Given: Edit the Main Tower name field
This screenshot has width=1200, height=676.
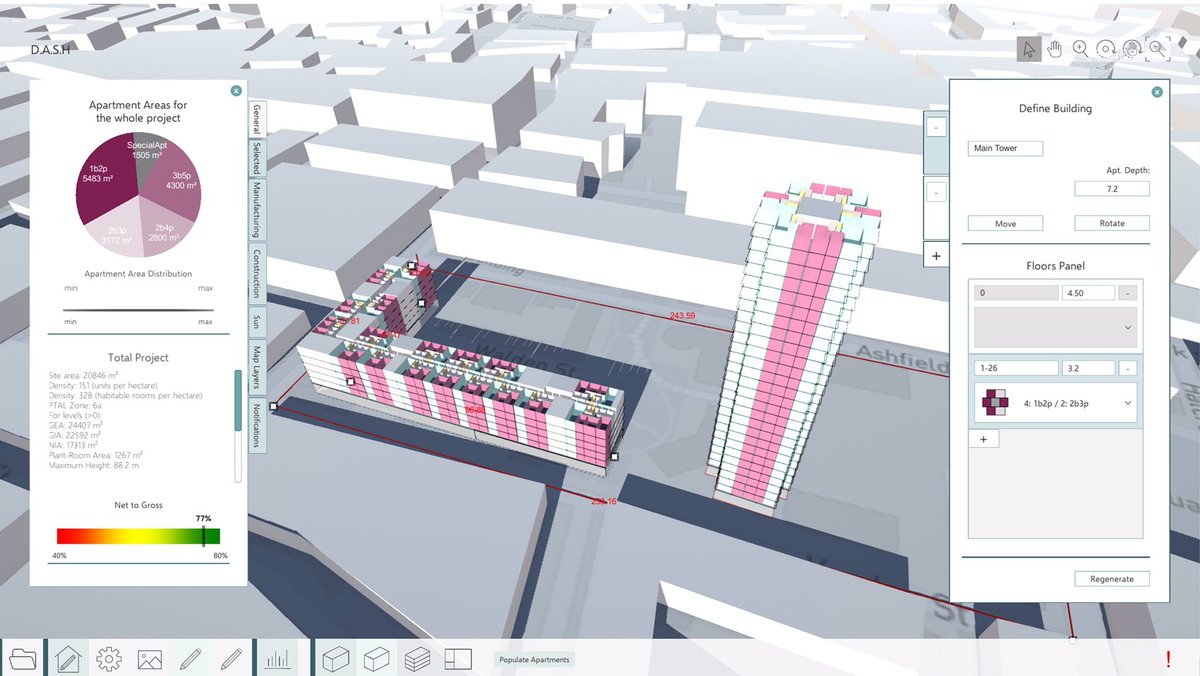Looking at the screenshot, I should tap(1005, 148).
